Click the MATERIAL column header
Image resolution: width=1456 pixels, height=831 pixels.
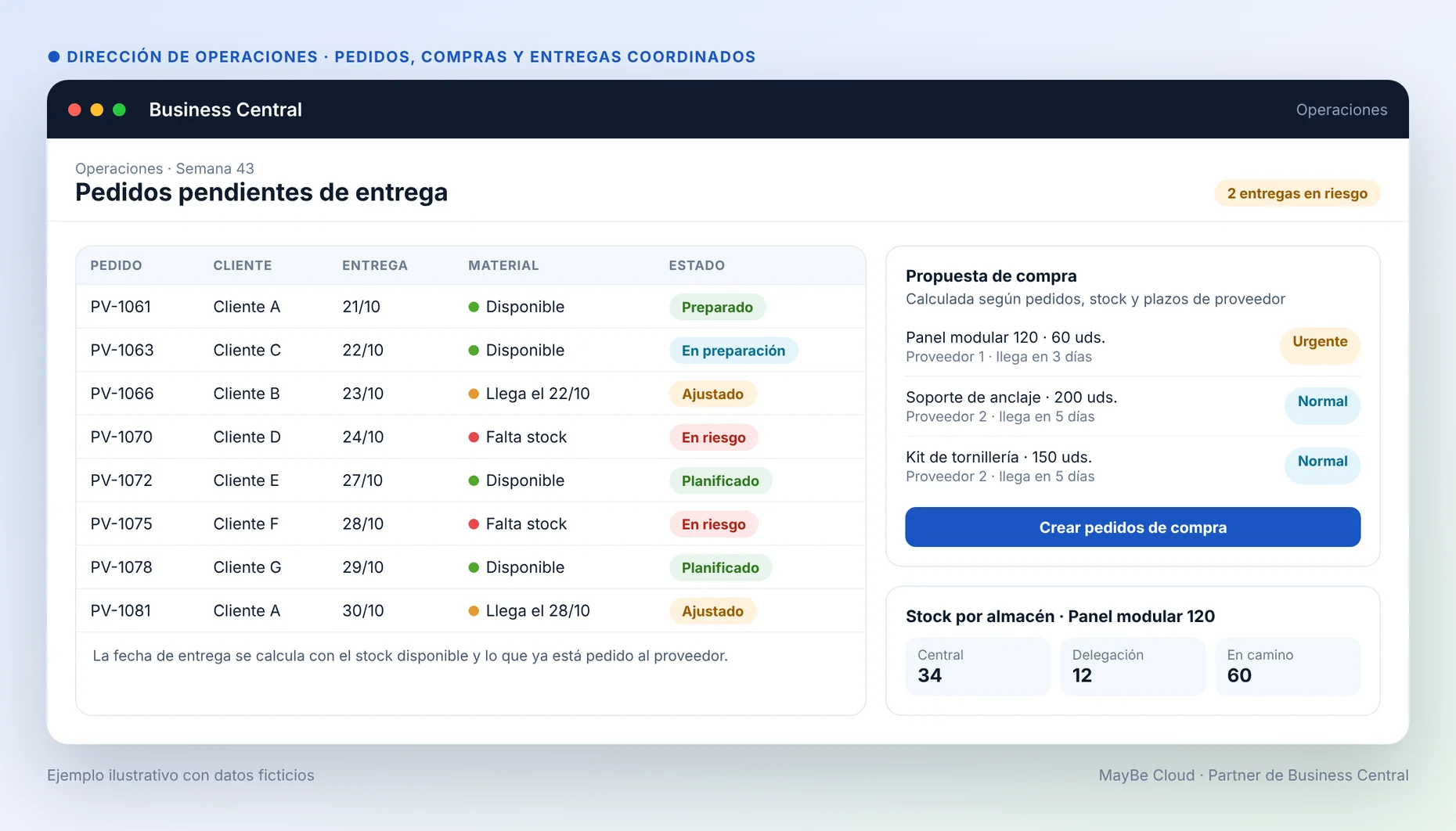503,265
